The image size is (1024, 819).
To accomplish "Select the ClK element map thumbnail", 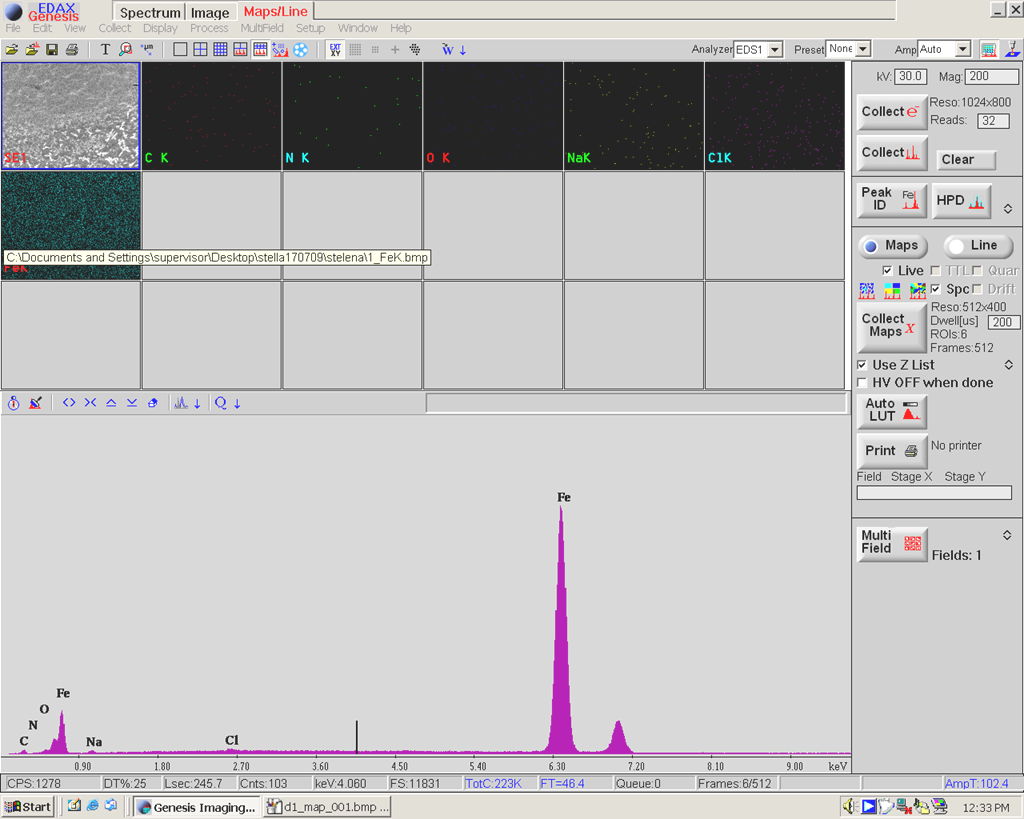I will point(775,116).
